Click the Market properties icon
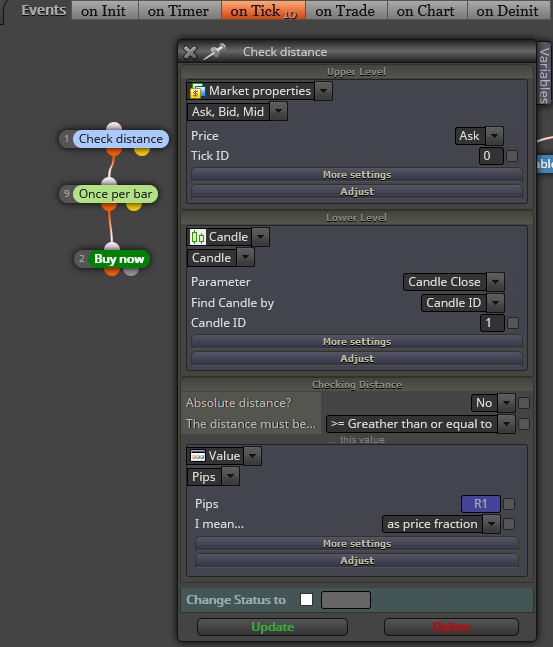The height and width of the screenshot is (647, 553). pos(198,91)
